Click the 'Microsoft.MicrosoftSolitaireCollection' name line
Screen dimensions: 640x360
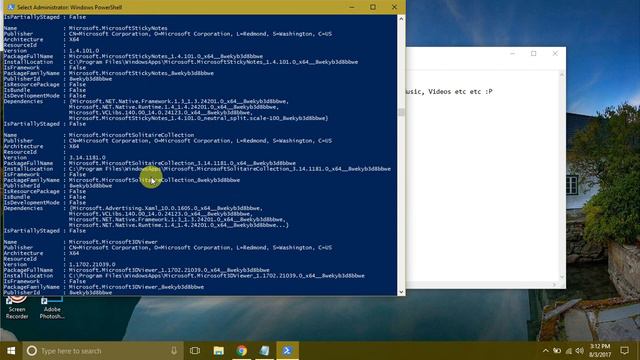tap(131, 135)
